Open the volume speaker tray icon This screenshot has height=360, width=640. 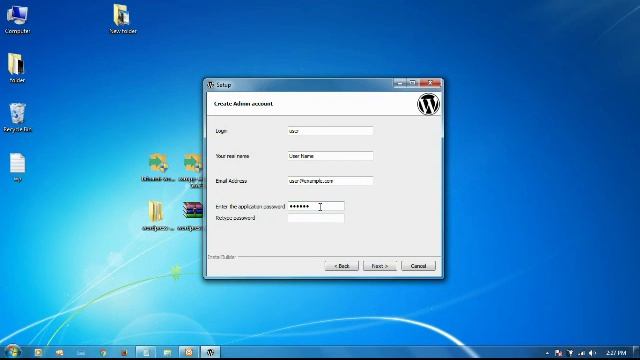point(593,353)
